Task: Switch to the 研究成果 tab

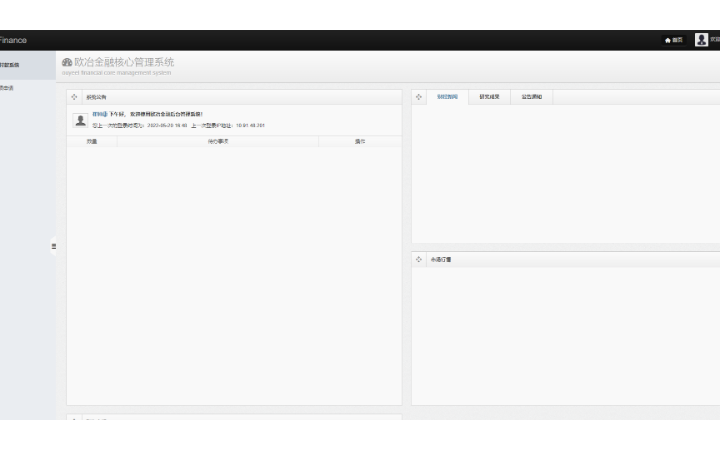Action: pyautogui.click(x=489, y=97)
